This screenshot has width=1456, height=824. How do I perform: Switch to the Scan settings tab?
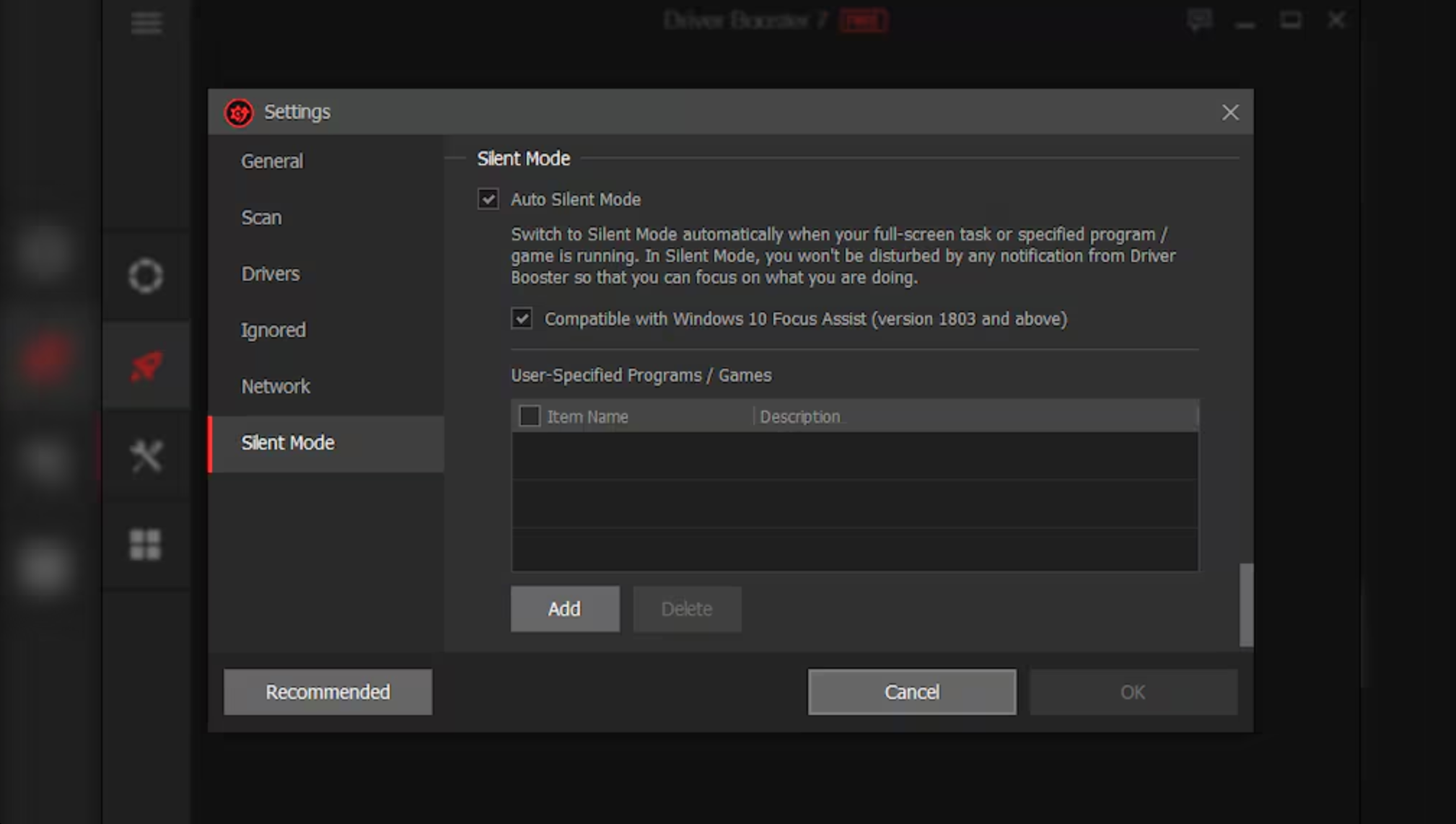tap(261, 217)
